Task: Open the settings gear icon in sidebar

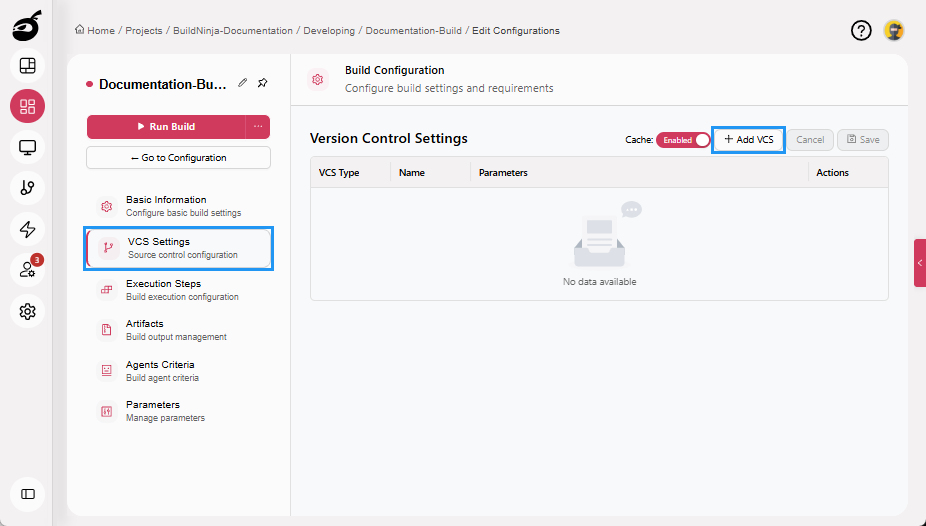Action: click(27, 311)
